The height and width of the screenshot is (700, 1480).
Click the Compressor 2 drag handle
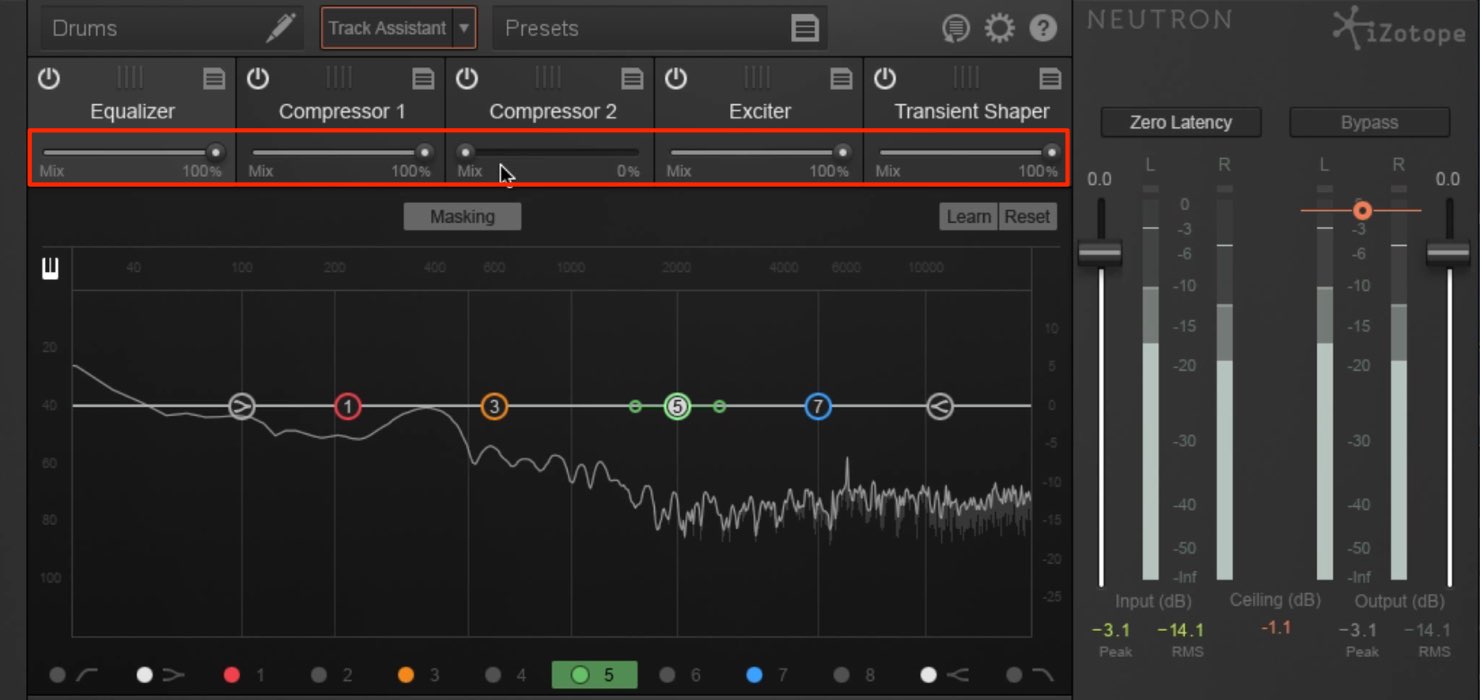[548, 78]
